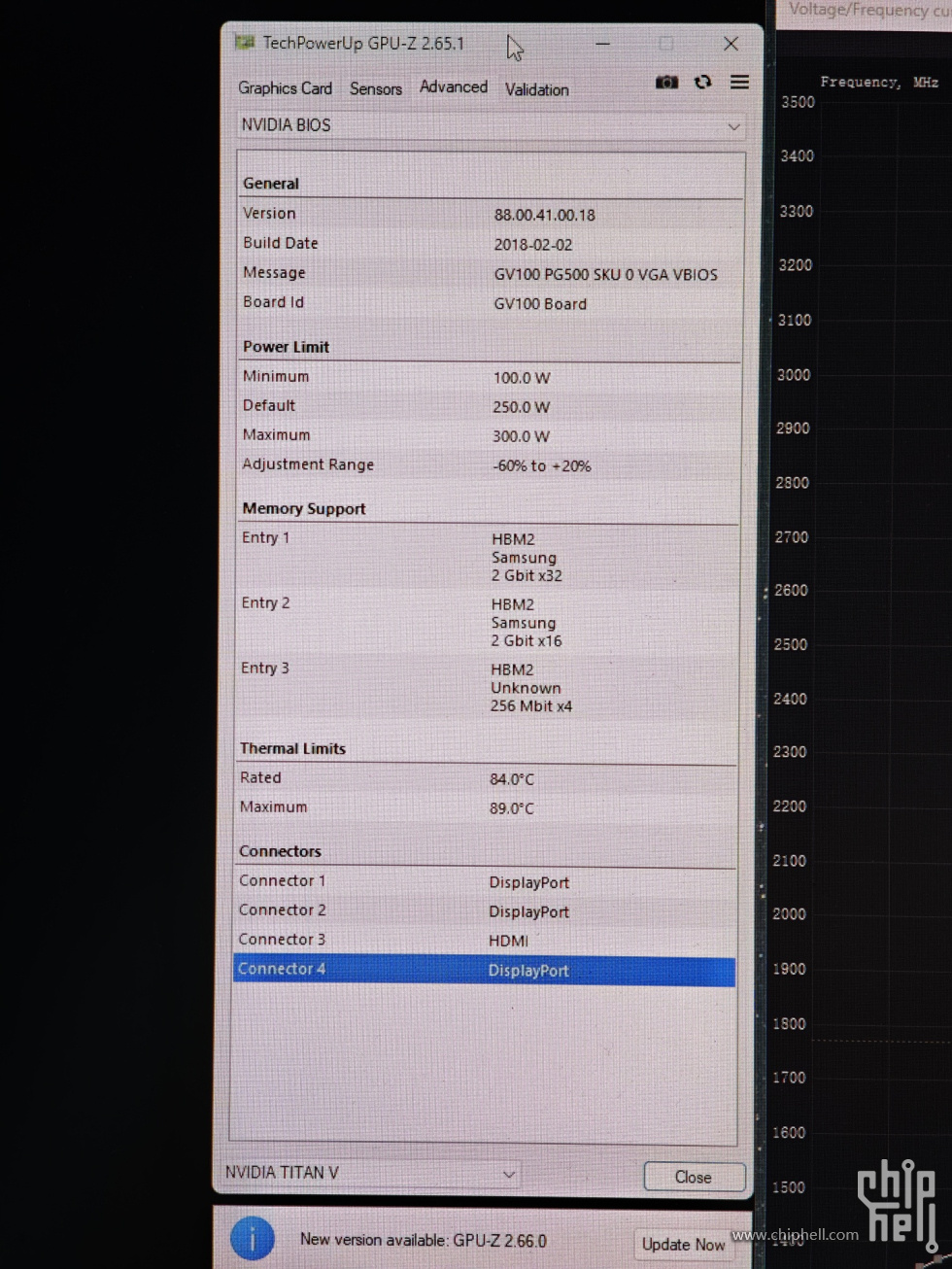Image resolution: width=952 pixels, height=1269 pixels.
Task: Select the Connector 4 row
Action: 485,970
